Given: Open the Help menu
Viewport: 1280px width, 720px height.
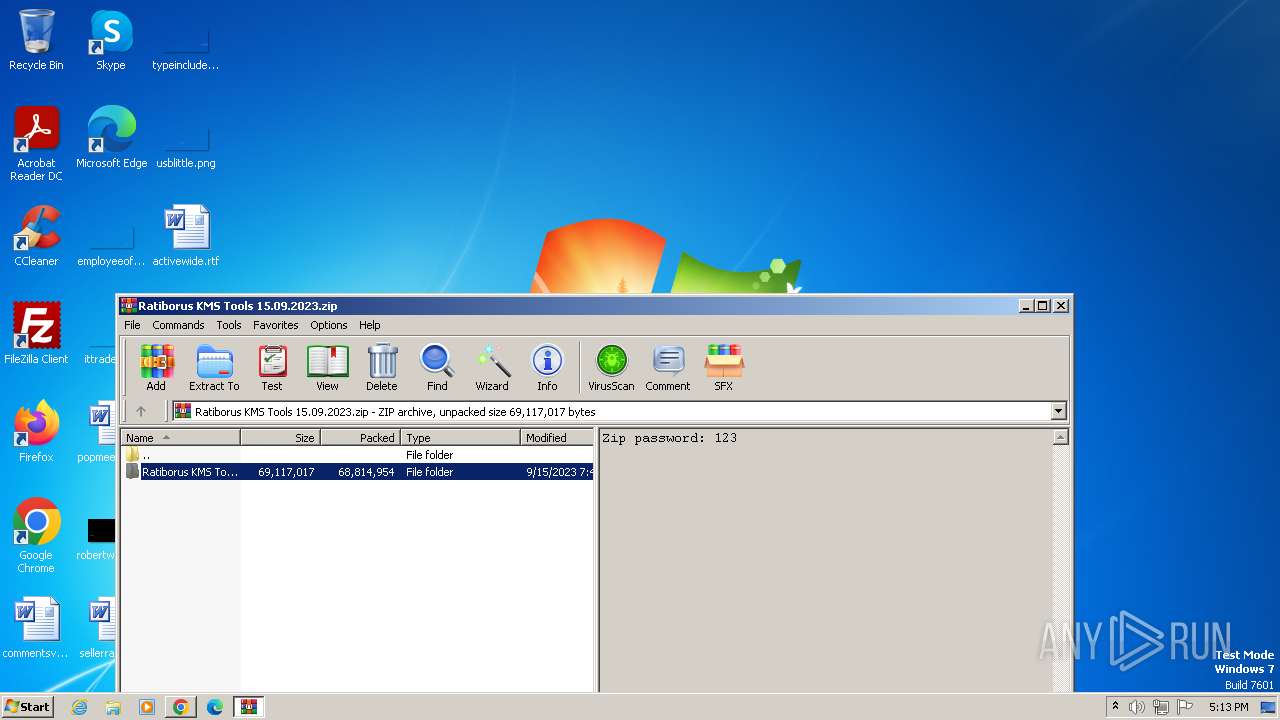Looking at the screenshot, I should click(370, 325).
